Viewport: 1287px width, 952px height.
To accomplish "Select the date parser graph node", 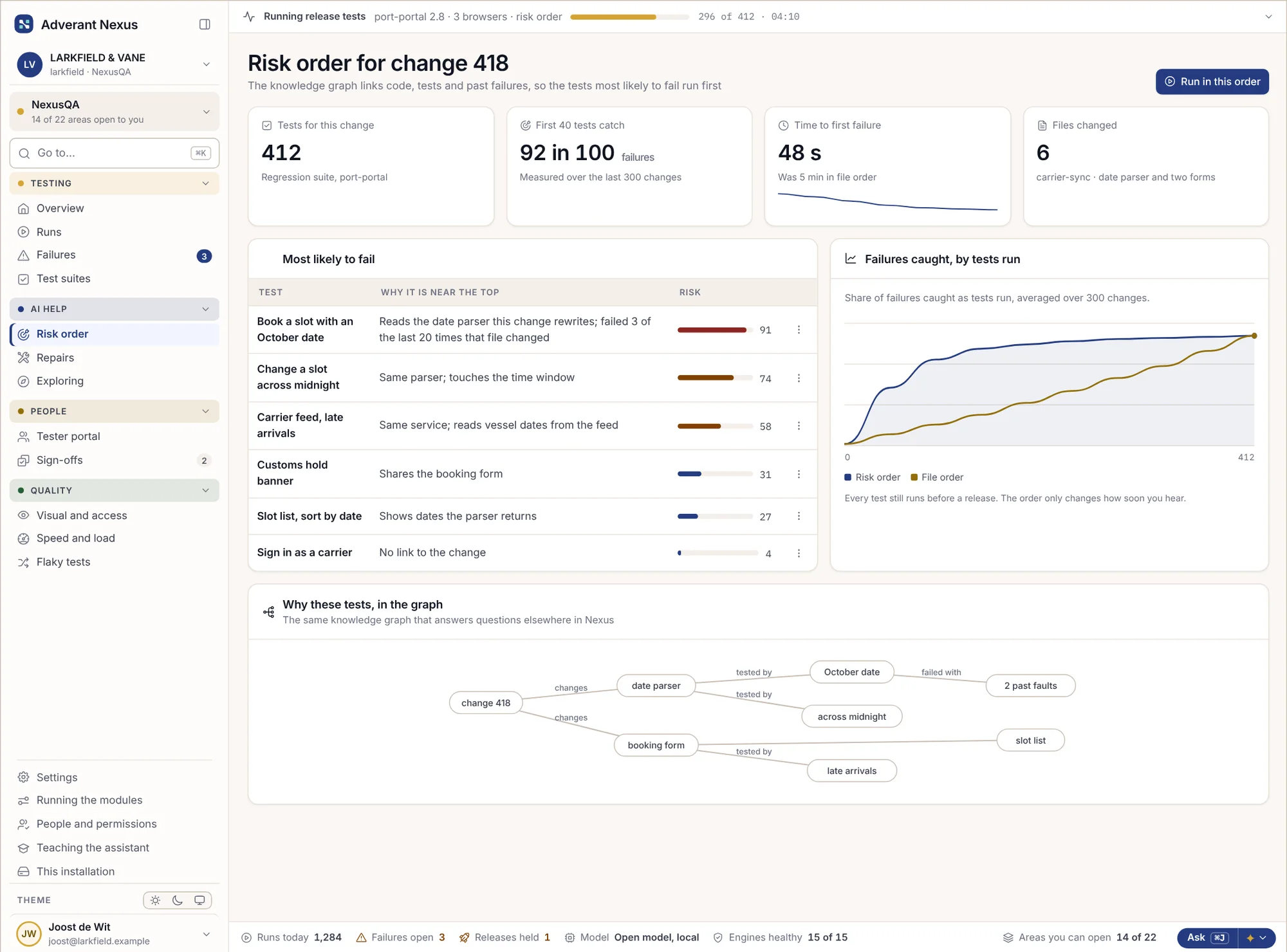I will (656, 686).
